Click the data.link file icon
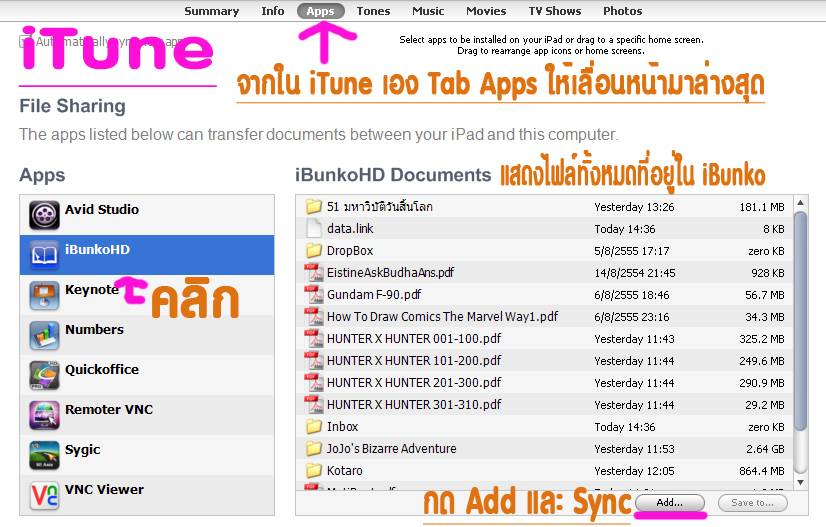The image size is (826, 527). tap(314, 228)
